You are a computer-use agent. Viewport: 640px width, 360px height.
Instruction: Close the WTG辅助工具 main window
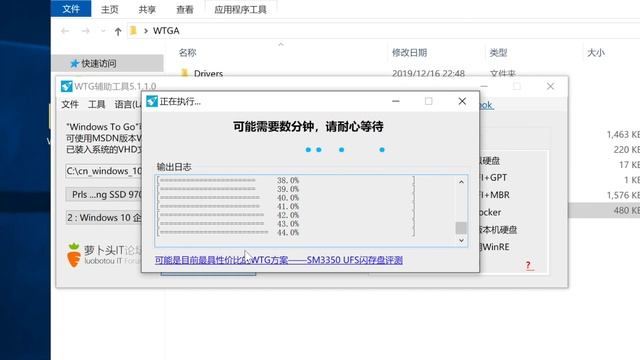click(550, 86)
